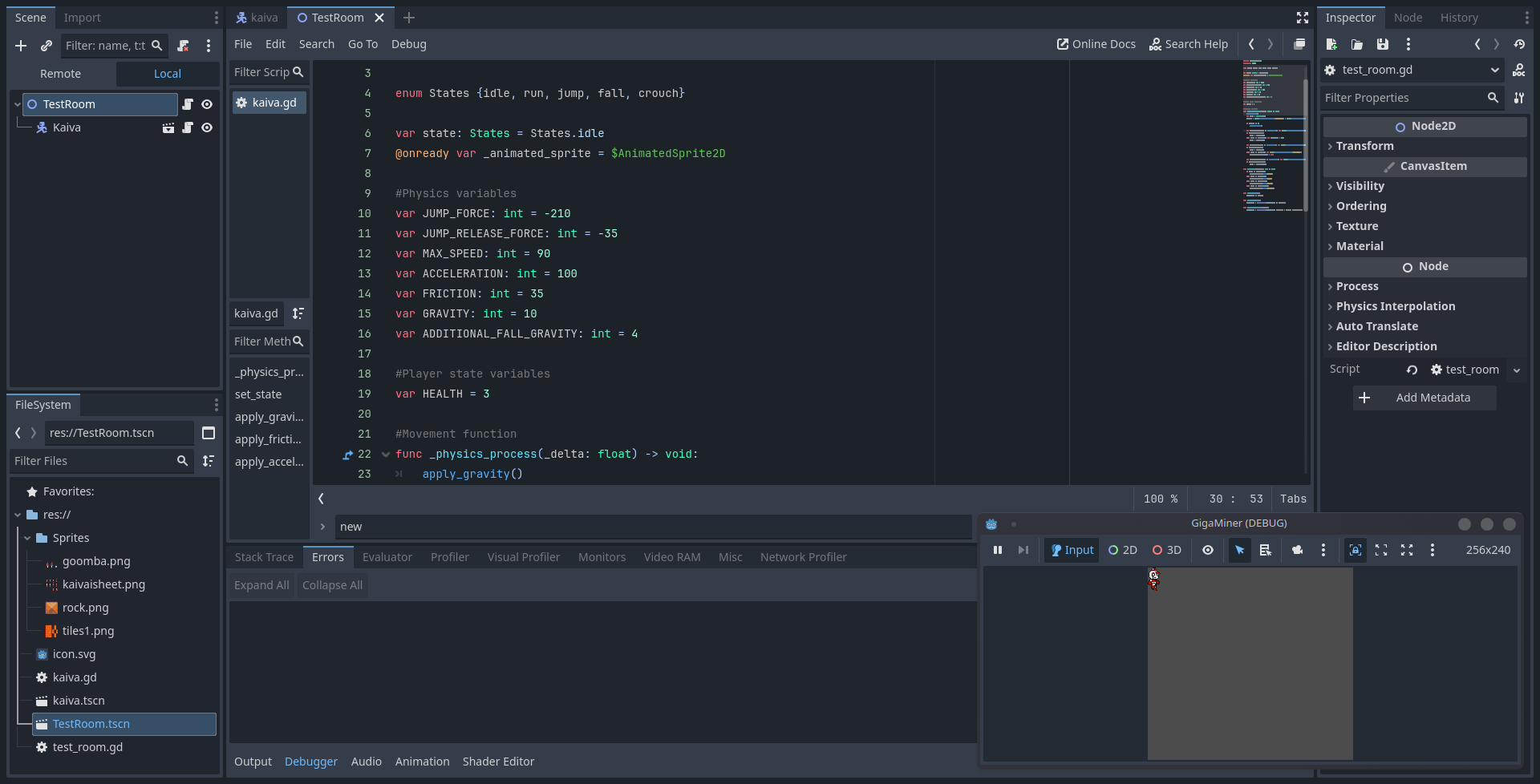This screenshot has height=784, width=1540.
Task: Toggle distraction free mode icon
Action: pos(1303,18)
